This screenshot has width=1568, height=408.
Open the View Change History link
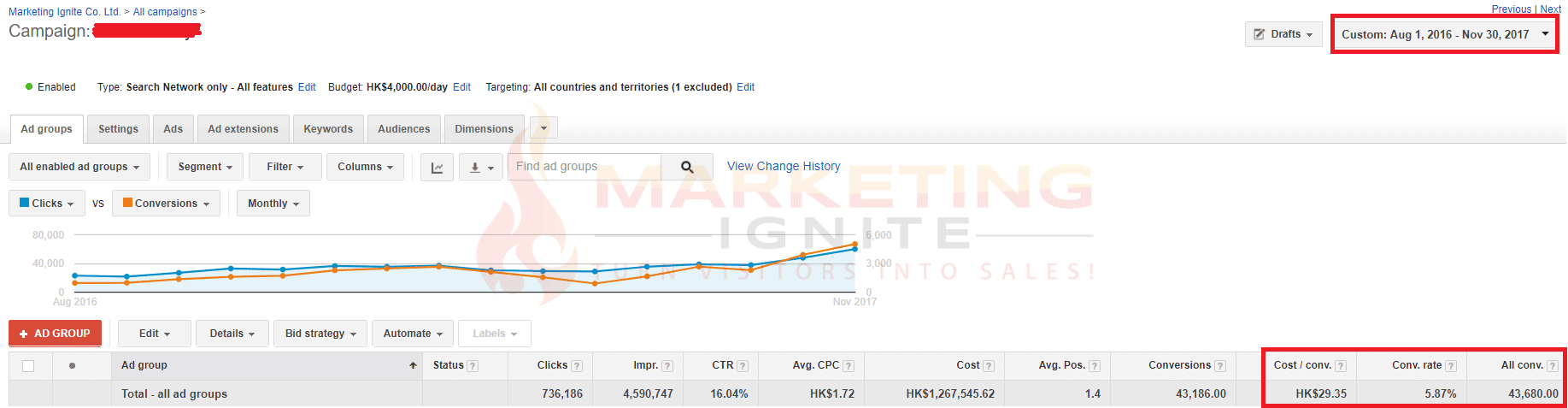point(784,166)
